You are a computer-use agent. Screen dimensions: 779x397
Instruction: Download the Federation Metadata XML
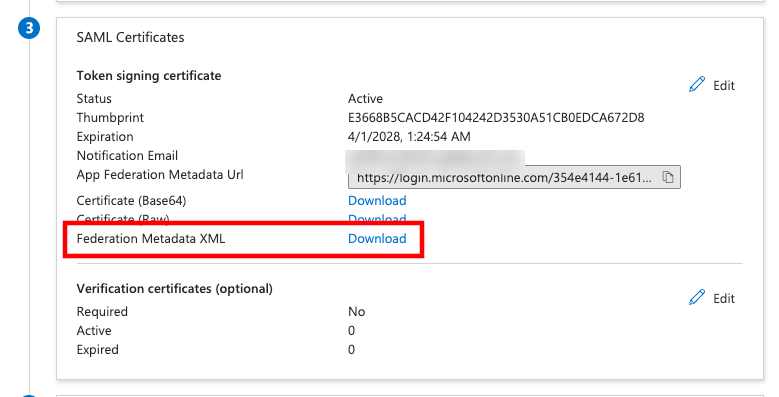(377, 238)
